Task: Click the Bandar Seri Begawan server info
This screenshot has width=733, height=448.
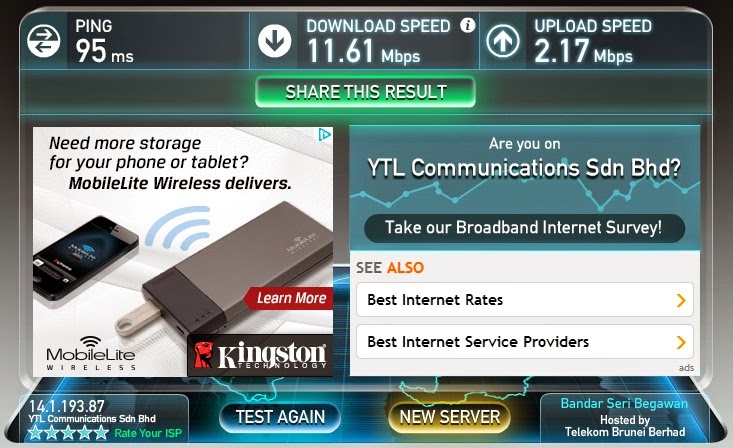Action: click(625, 418)
